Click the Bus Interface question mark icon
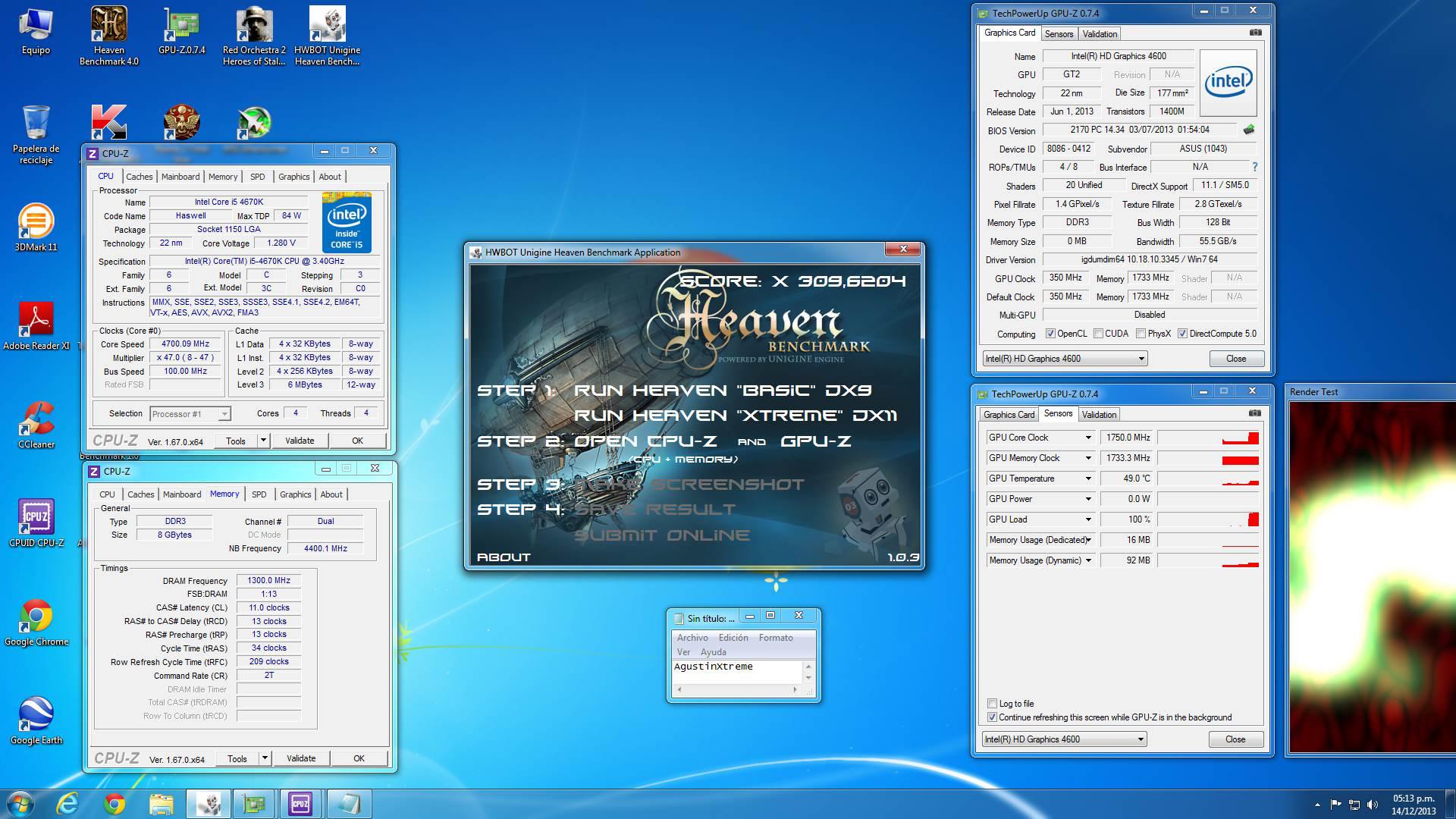The width and height of the screenshot is (1456, 819). (1254, 167)
